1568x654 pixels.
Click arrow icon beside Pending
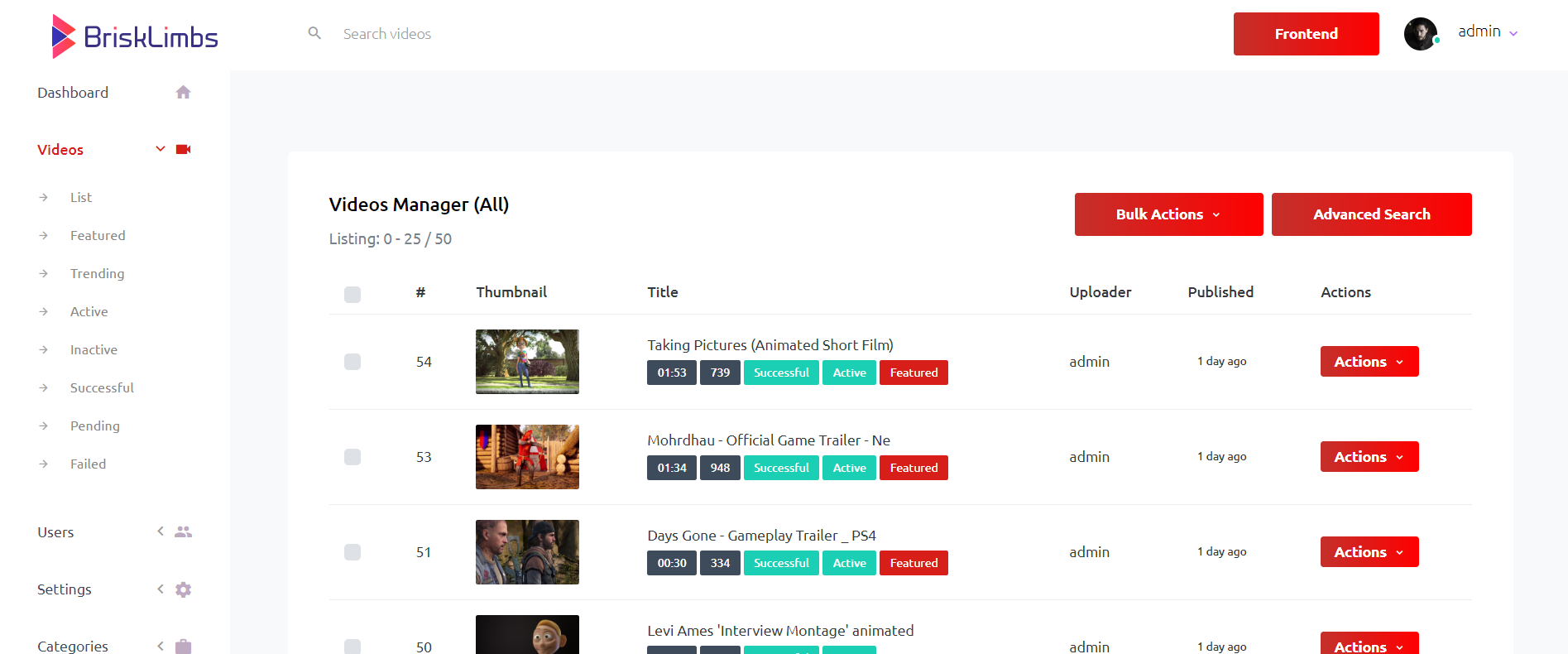point(44,426)
